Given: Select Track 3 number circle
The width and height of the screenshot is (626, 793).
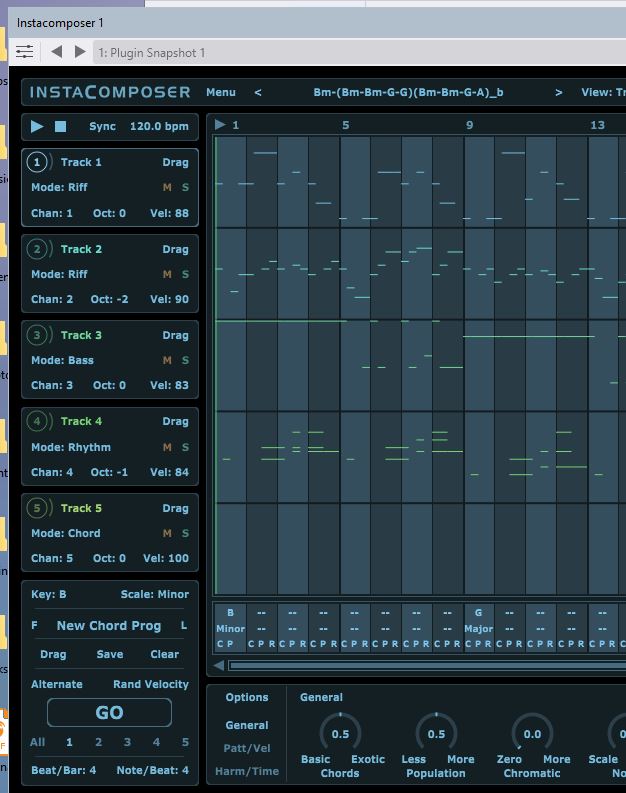Looking at the screenshot, I should [x=36, y=335].
